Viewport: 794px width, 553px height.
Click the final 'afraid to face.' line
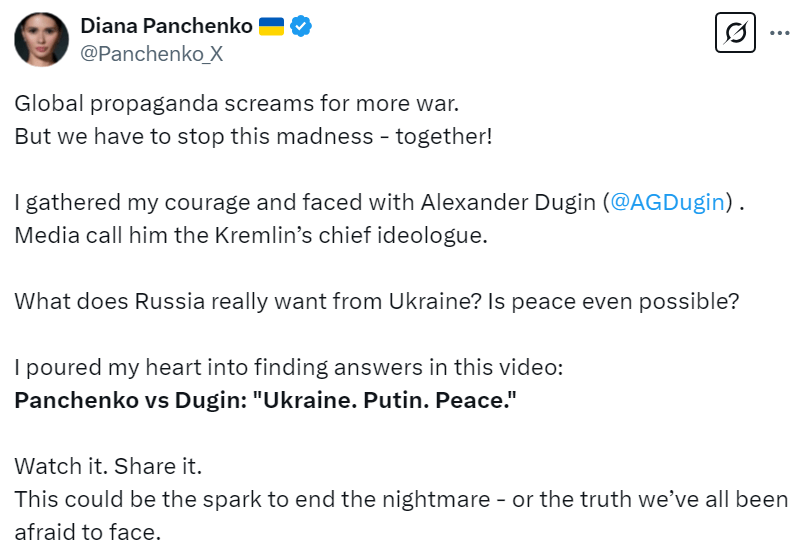(x=89, y=529)
